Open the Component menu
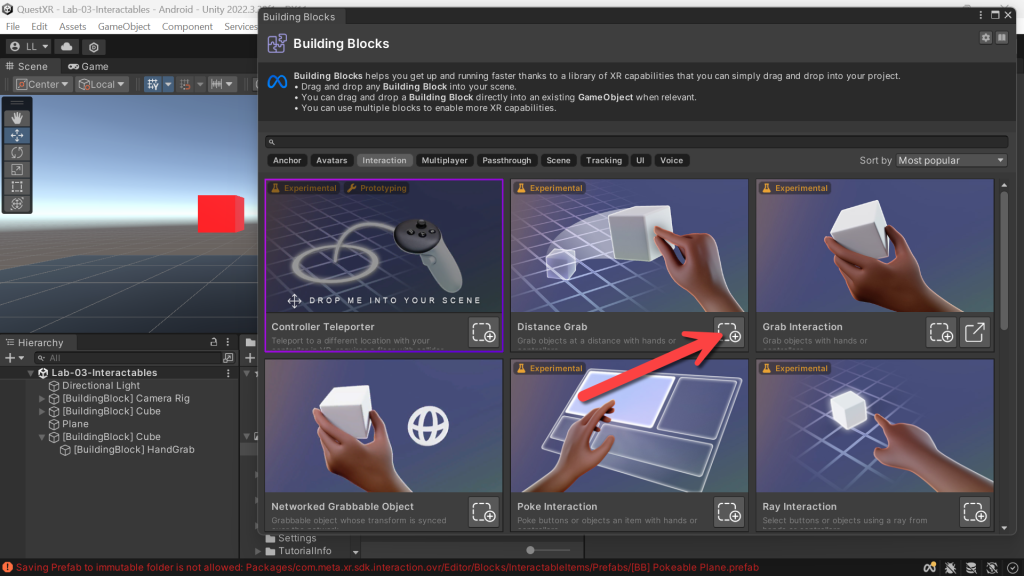Screen dimensions: 1024x576 coord(187,27)
